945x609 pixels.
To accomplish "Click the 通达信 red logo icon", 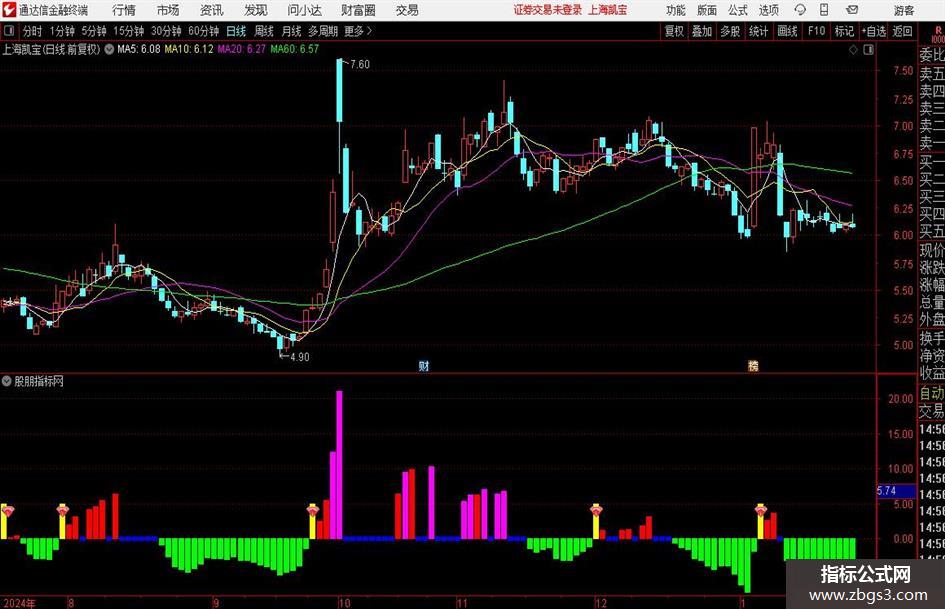I will pyautogui.click(x=9, y=9).
